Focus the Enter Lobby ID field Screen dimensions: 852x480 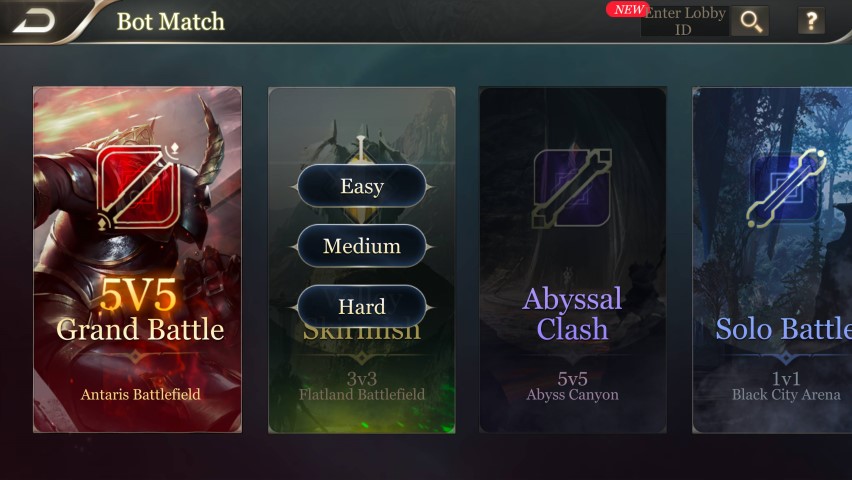[685, 21]
